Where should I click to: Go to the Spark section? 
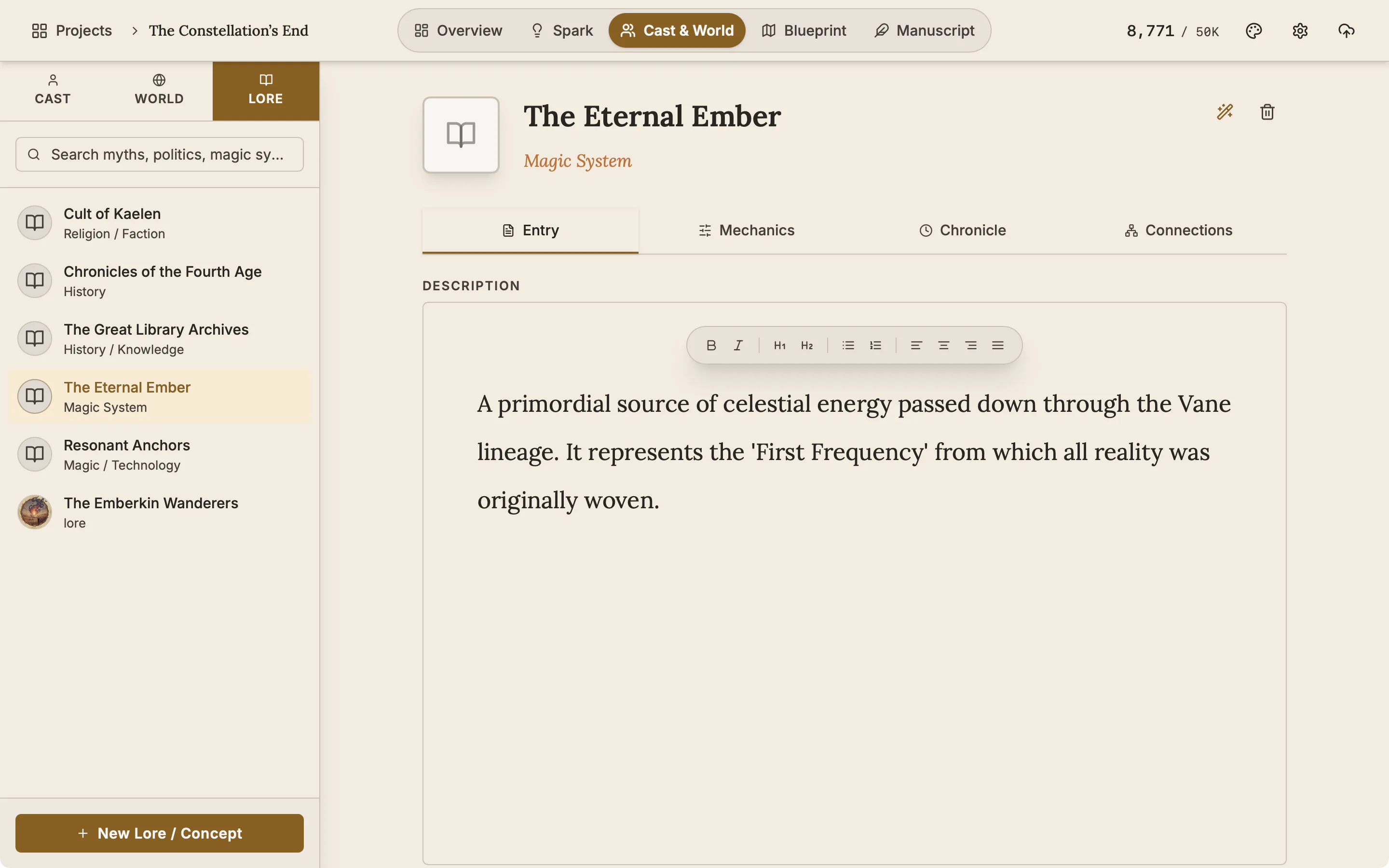(561, 30)
